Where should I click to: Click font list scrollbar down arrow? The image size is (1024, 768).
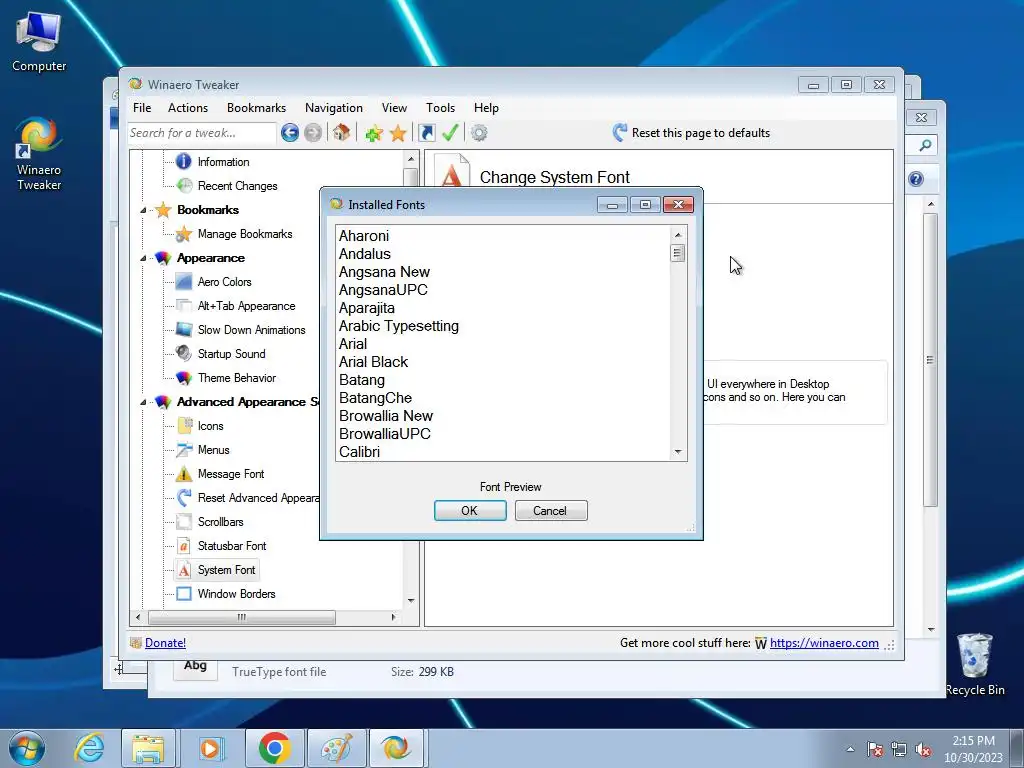[678, 452]
